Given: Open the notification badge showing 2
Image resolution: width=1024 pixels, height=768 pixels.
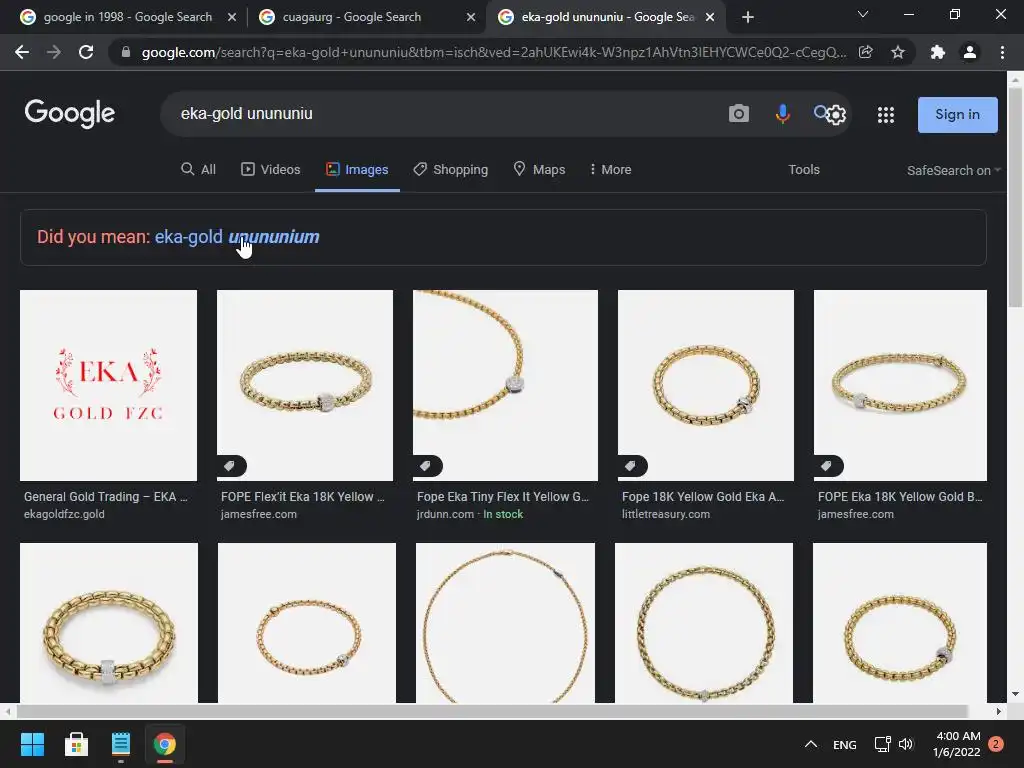Looking at the screenshot, I should 996,744.
